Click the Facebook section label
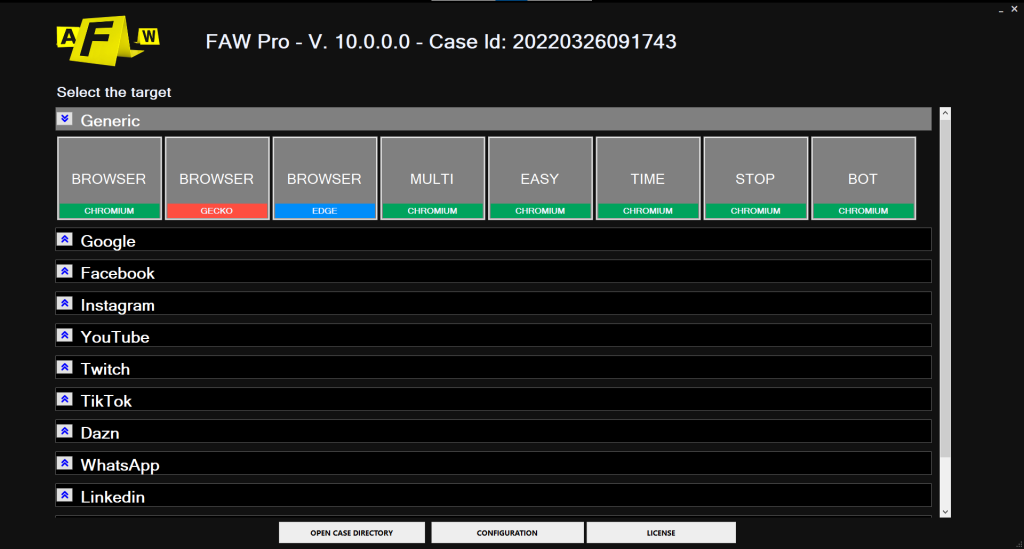The width and height of the screenshot is (1024, 549). pyautogui.click(x=118, y=273)
